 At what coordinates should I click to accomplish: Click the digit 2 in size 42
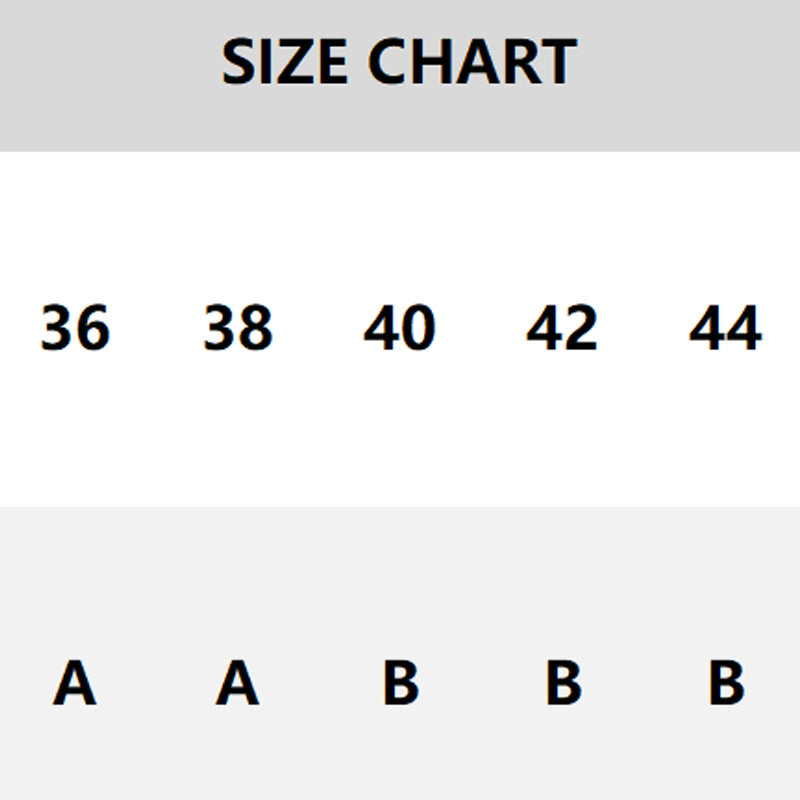coord(580,328)
